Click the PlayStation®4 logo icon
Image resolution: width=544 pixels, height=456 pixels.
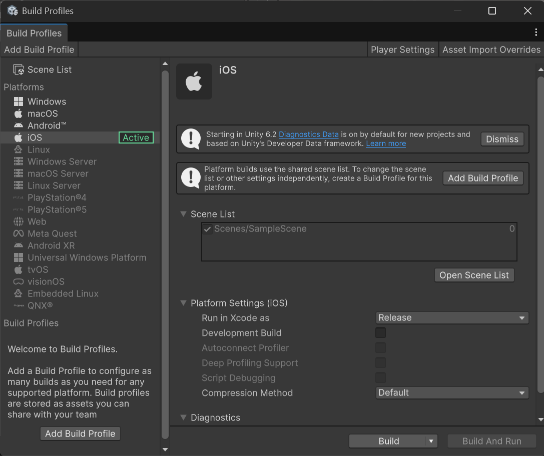coord(18,198)
